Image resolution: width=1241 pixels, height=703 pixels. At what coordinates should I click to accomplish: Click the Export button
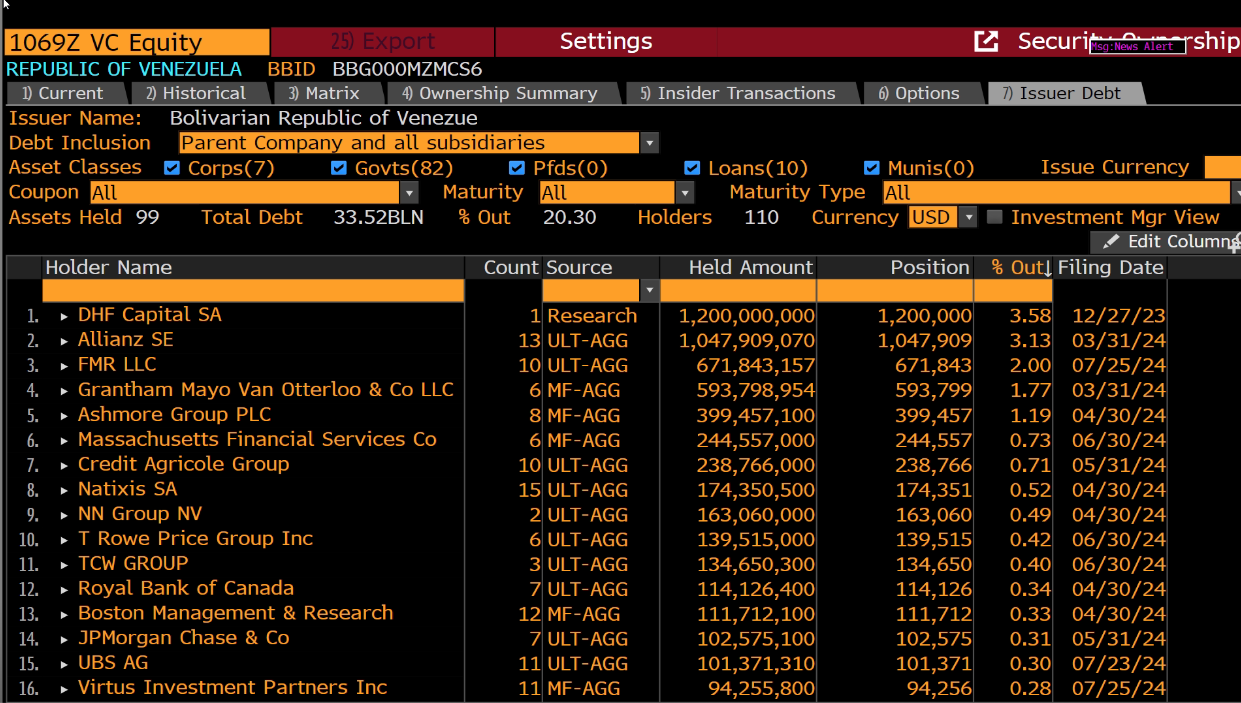click(x=383, y=42)
